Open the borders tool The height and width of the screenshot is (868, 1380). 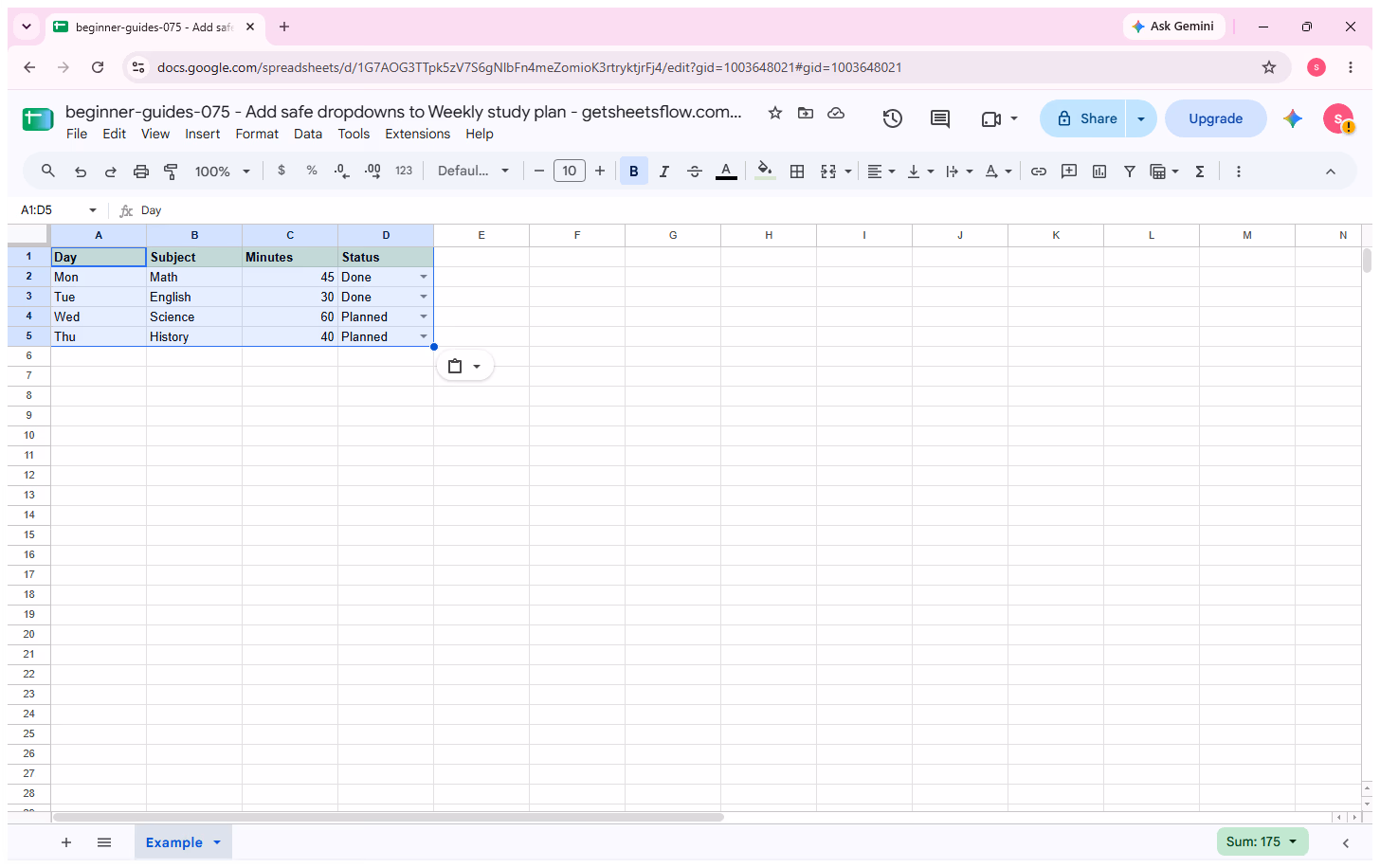click(x=797, y=172)
